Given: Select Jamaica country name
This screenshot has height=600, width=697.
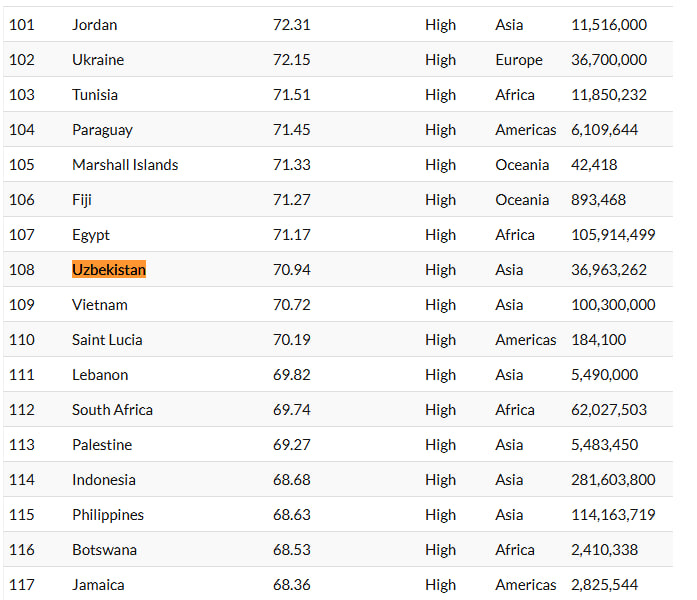Looking at the screenshot, I should (x=98, y=585).
